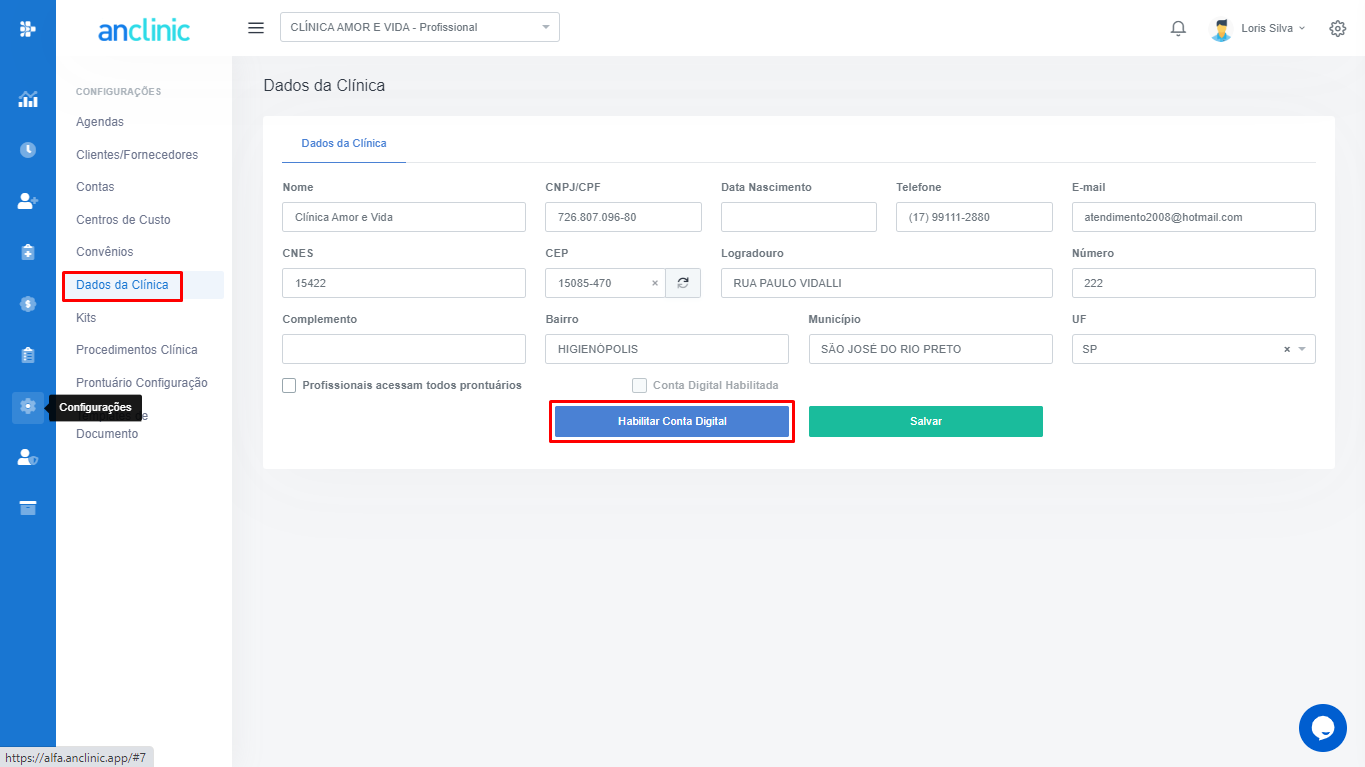The height and width of the screenshot is (767, 1365).
Task: Click the CNES input field
Action: tap(404, 283)
